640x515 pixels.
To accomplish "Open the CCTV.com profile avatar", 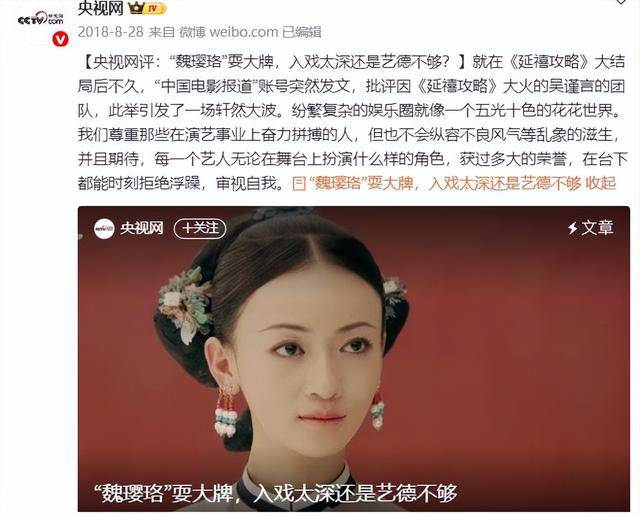I will point(41,20).
